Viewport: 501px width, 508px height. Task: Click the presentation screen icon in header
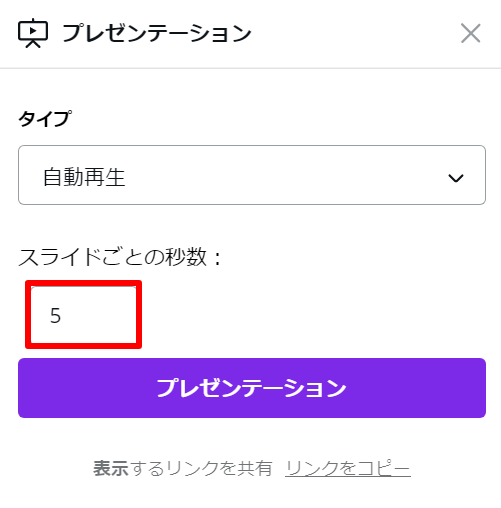(33, 33)
